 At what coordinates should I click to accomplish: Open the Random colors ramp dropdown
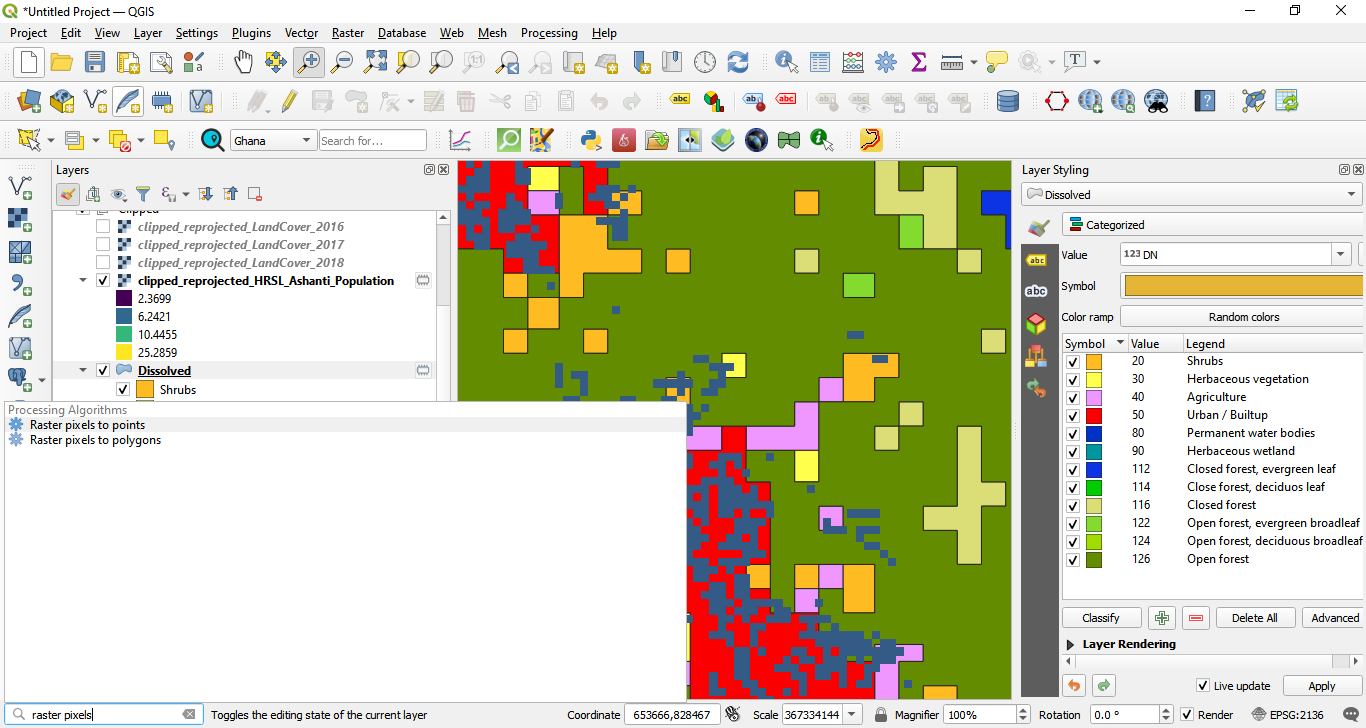1243,317
